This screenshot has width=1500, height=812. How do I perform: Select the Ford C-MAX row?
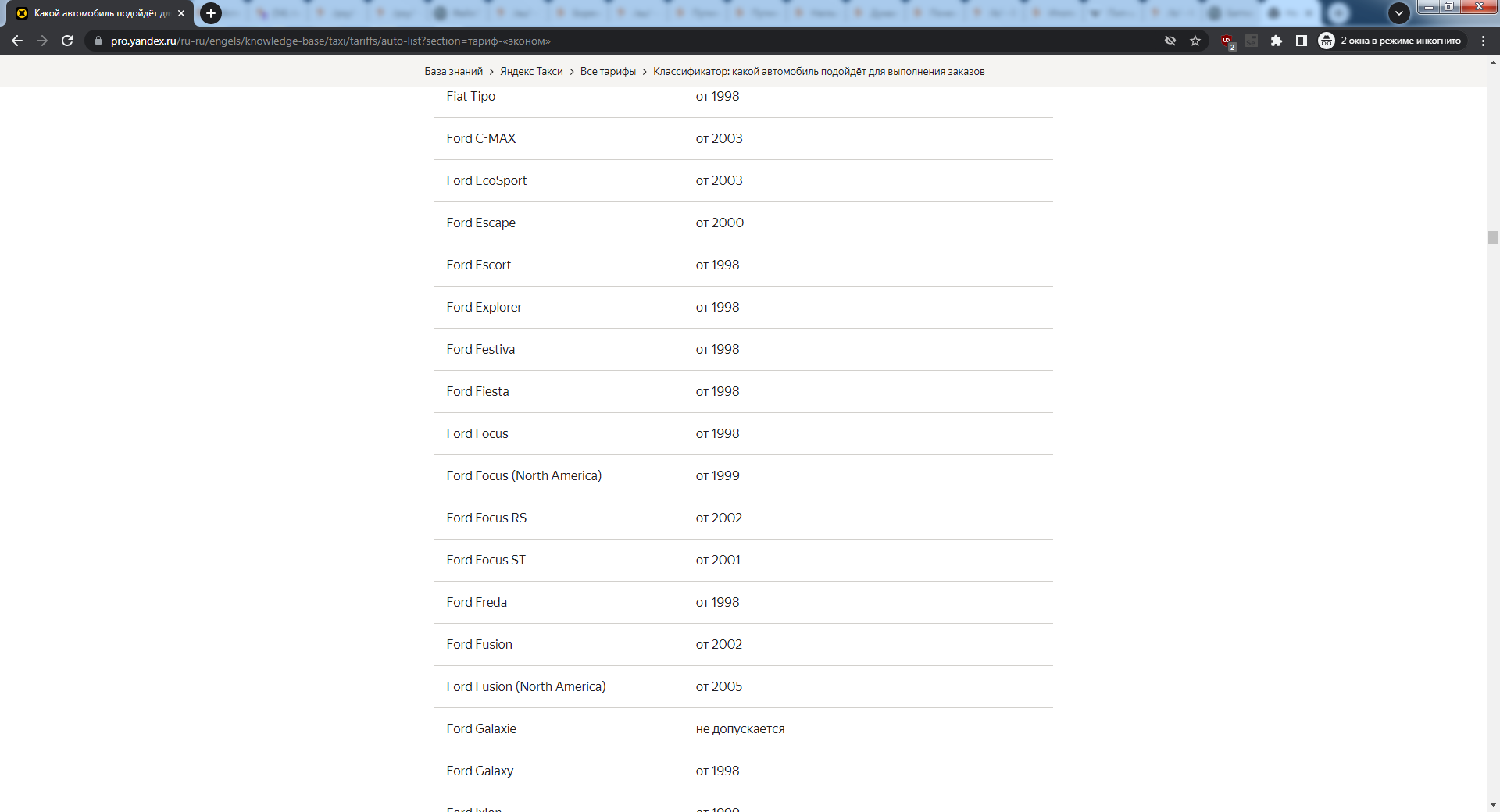744,139
